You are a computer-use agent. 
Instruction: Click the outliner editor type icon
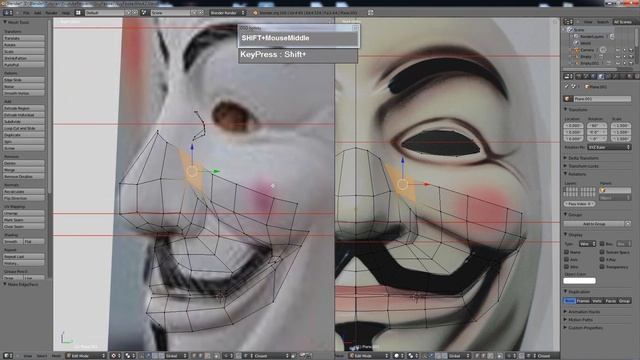(x=568, y=22)
